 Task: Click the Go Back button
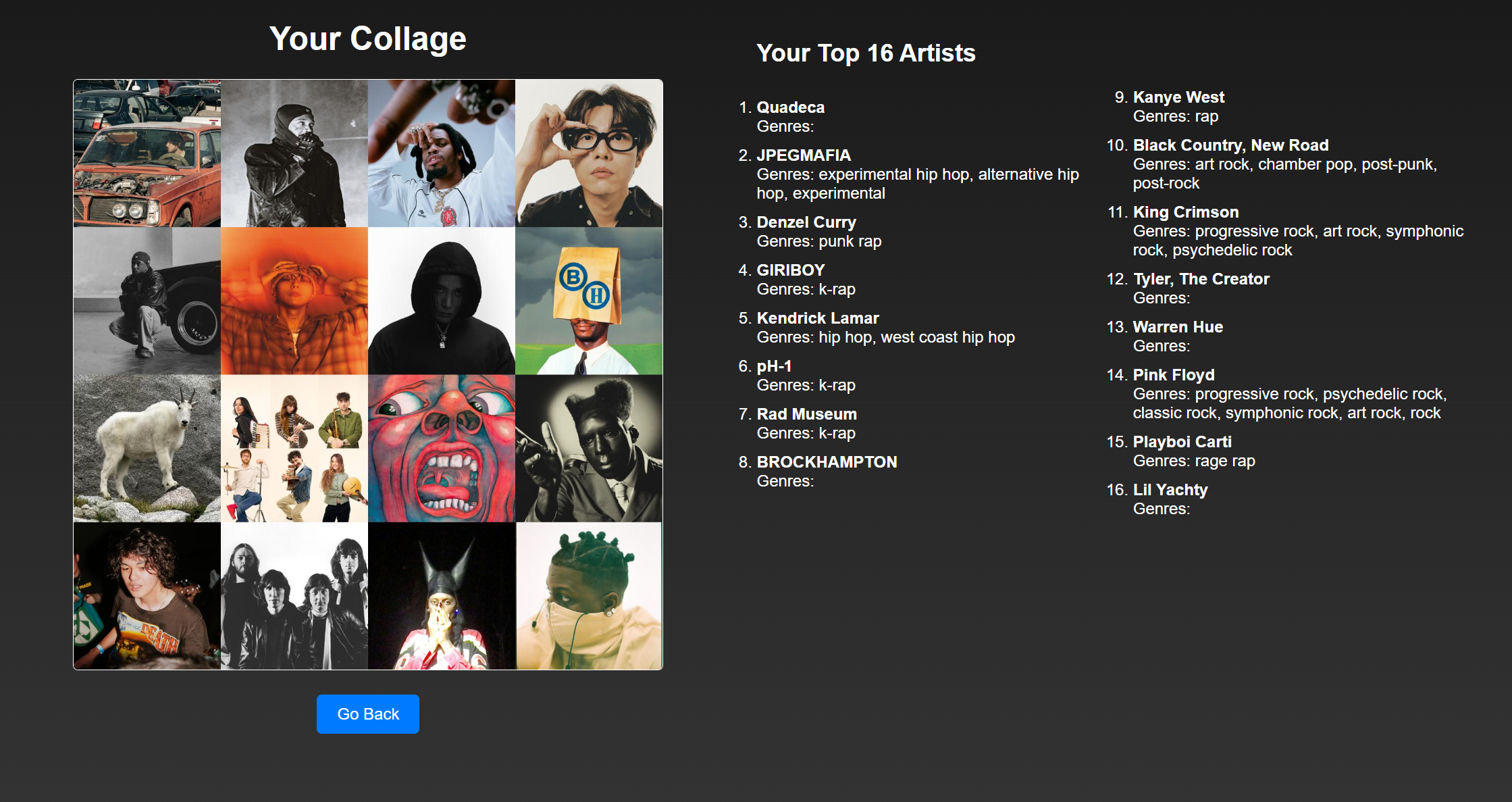(x=368, y=714)
